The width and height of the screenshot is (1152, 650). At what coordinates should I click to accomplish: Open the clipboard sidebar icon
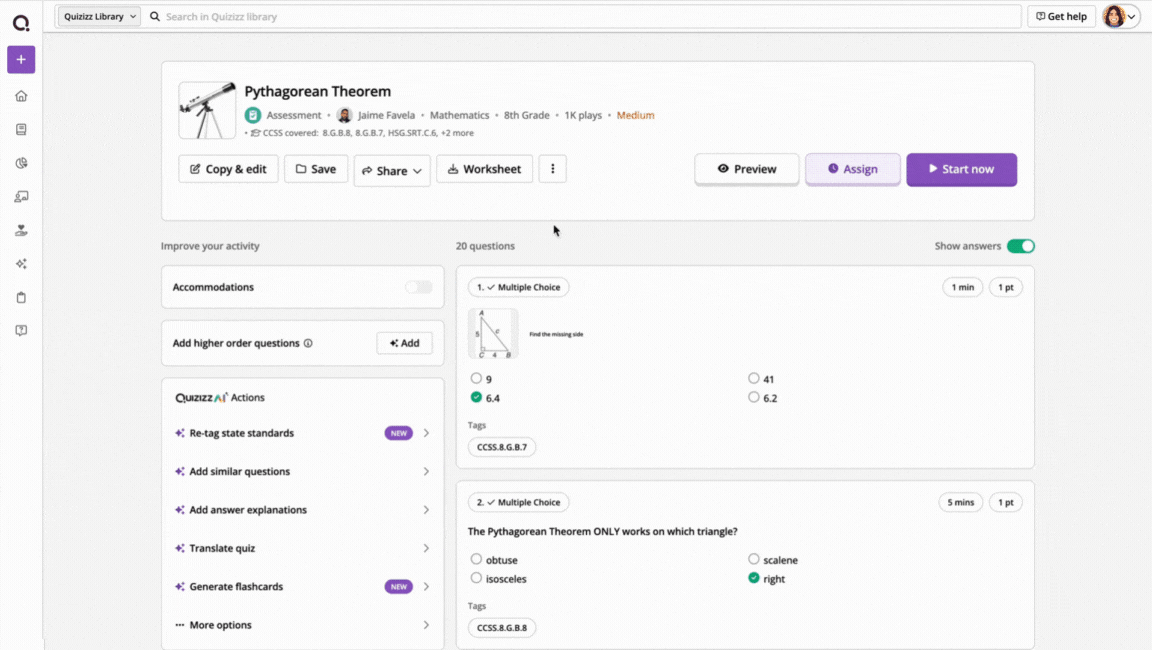point(21,297)
